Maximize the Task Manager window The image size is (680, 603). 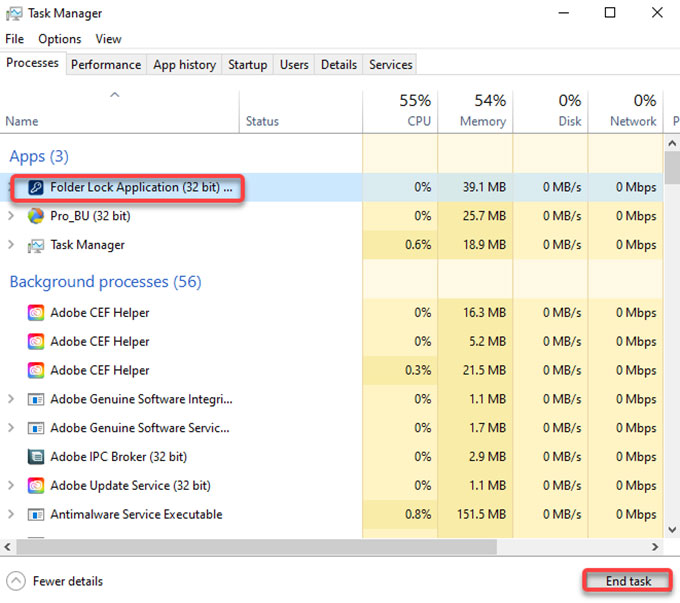(x=610, y=13)
